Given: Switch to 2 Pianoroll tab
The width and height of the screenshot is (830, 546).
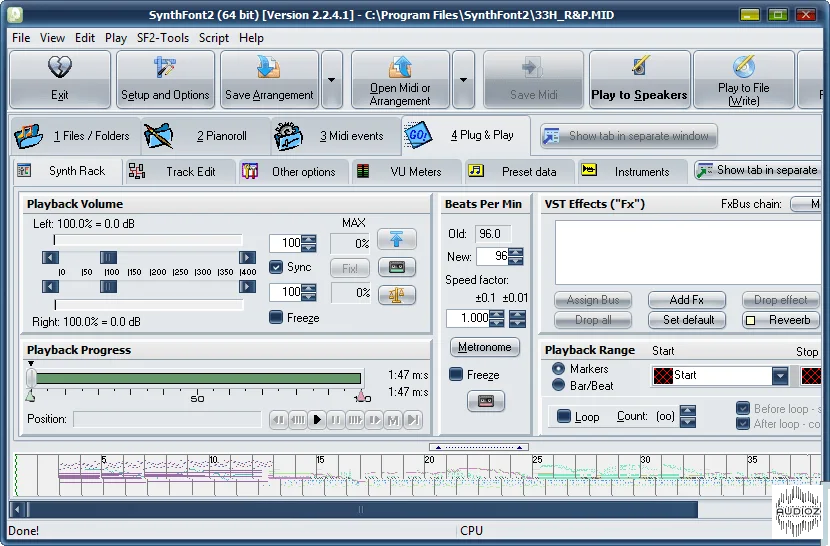Looking at the screenshot, I should (x=206, y=136).
